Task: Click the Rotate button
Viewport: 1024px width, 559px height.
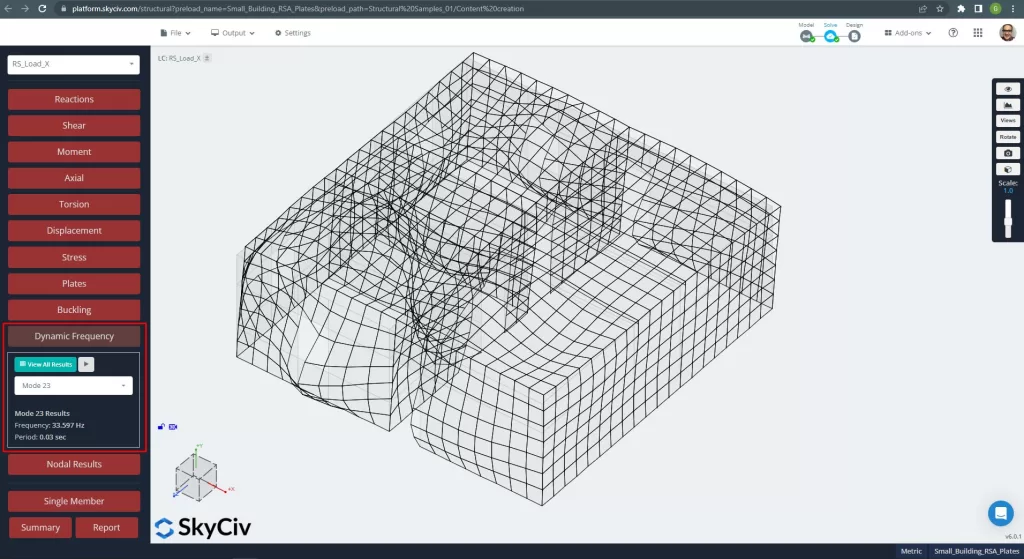Action: [x=1008, y=137]
